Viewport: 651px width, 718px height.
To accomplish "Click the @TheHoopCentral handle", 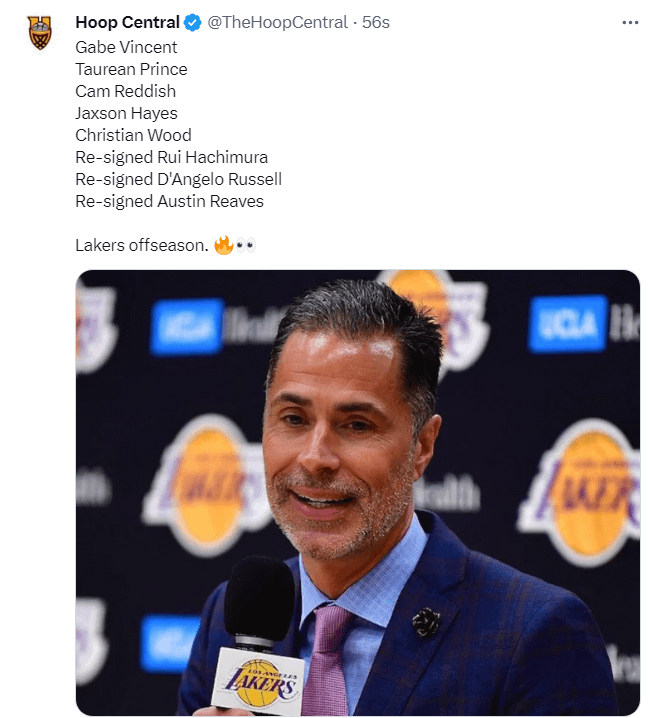I will point(277,22).
